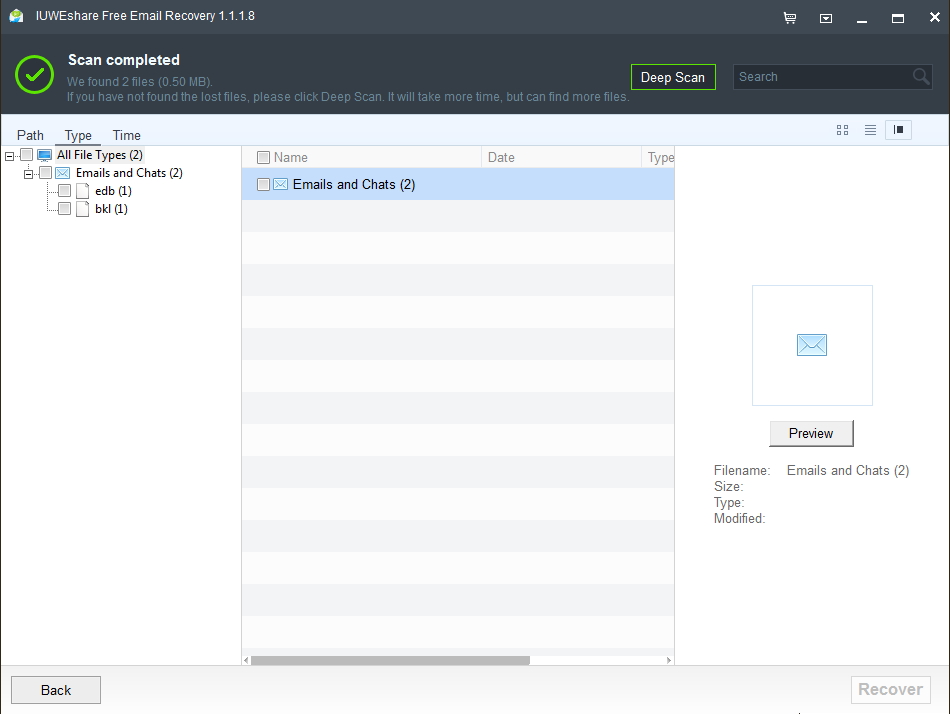Go Back to the previous step
This screenshot has height=714, width=950.
tap(56, 690)
